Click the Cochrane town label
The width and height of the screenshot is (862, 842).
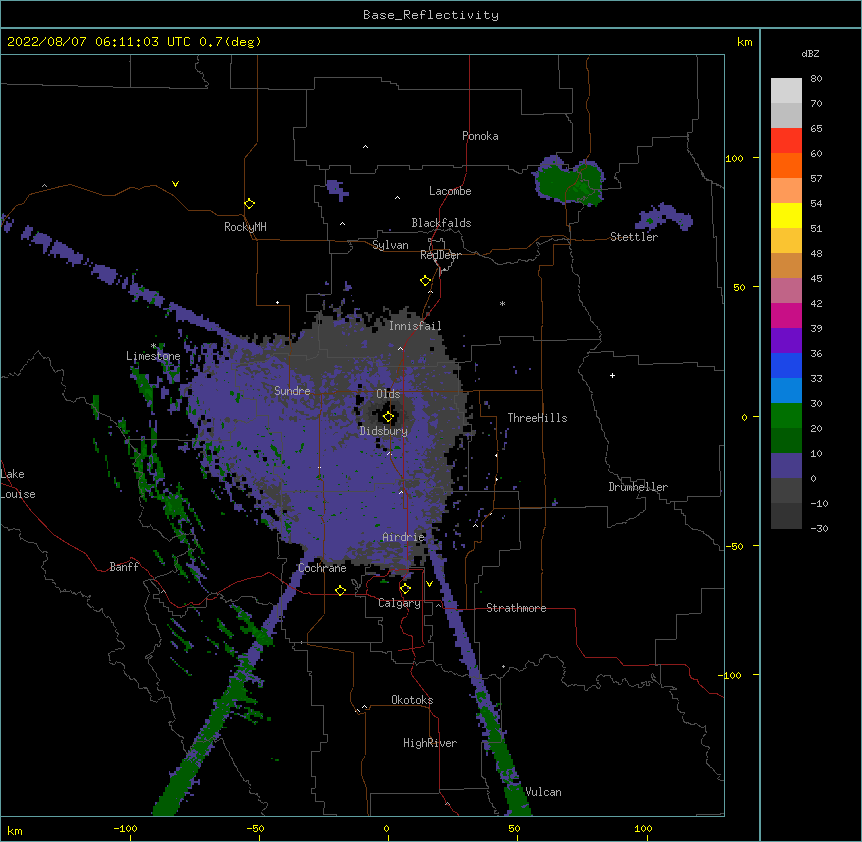[322, 568]
